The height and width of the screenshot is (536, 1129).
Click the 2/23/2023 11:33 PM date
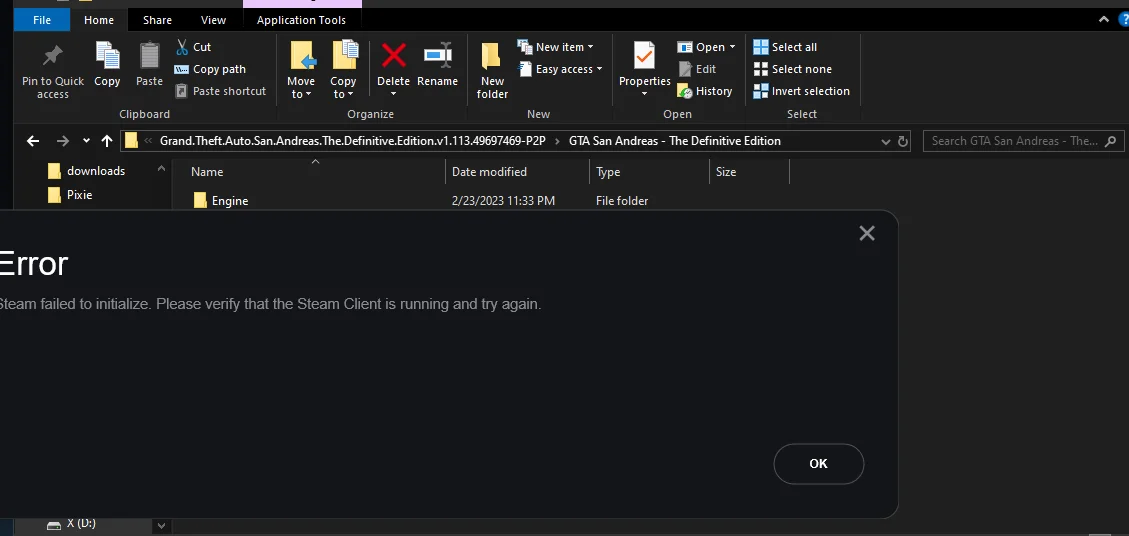point(503,201)
